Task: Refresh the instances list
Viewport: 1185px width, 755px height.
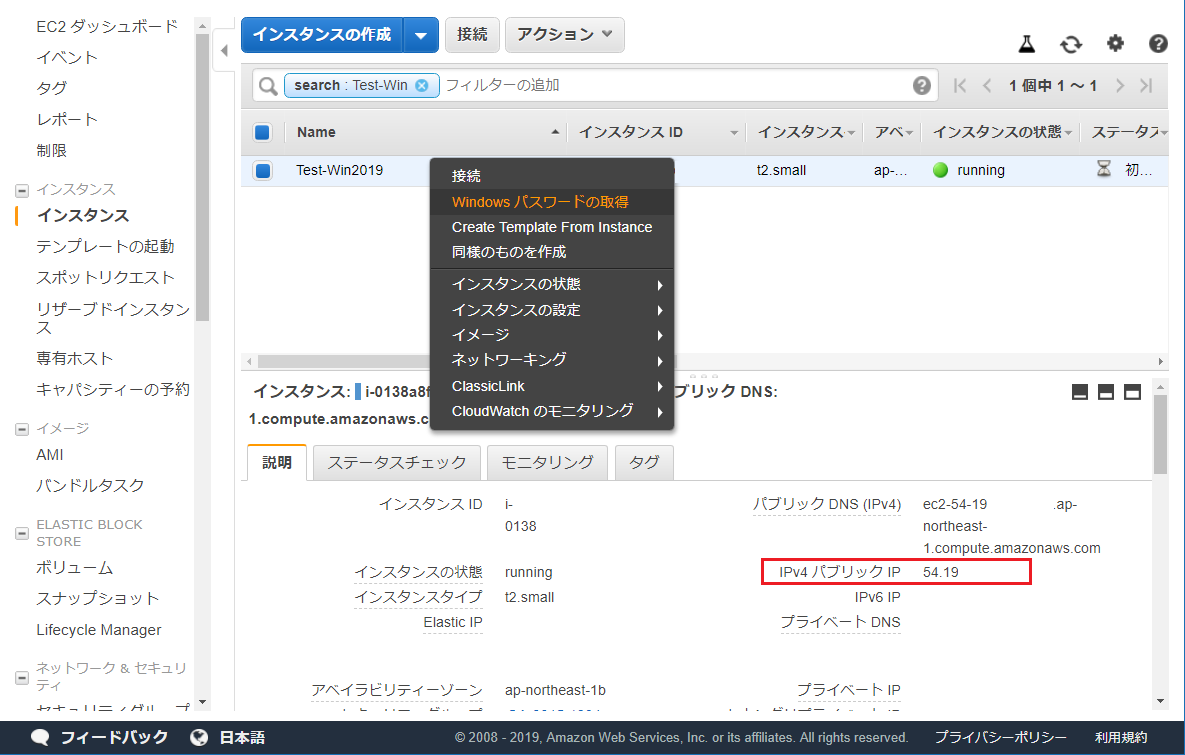Action: pyautogui.click(x=1070, y=44)
